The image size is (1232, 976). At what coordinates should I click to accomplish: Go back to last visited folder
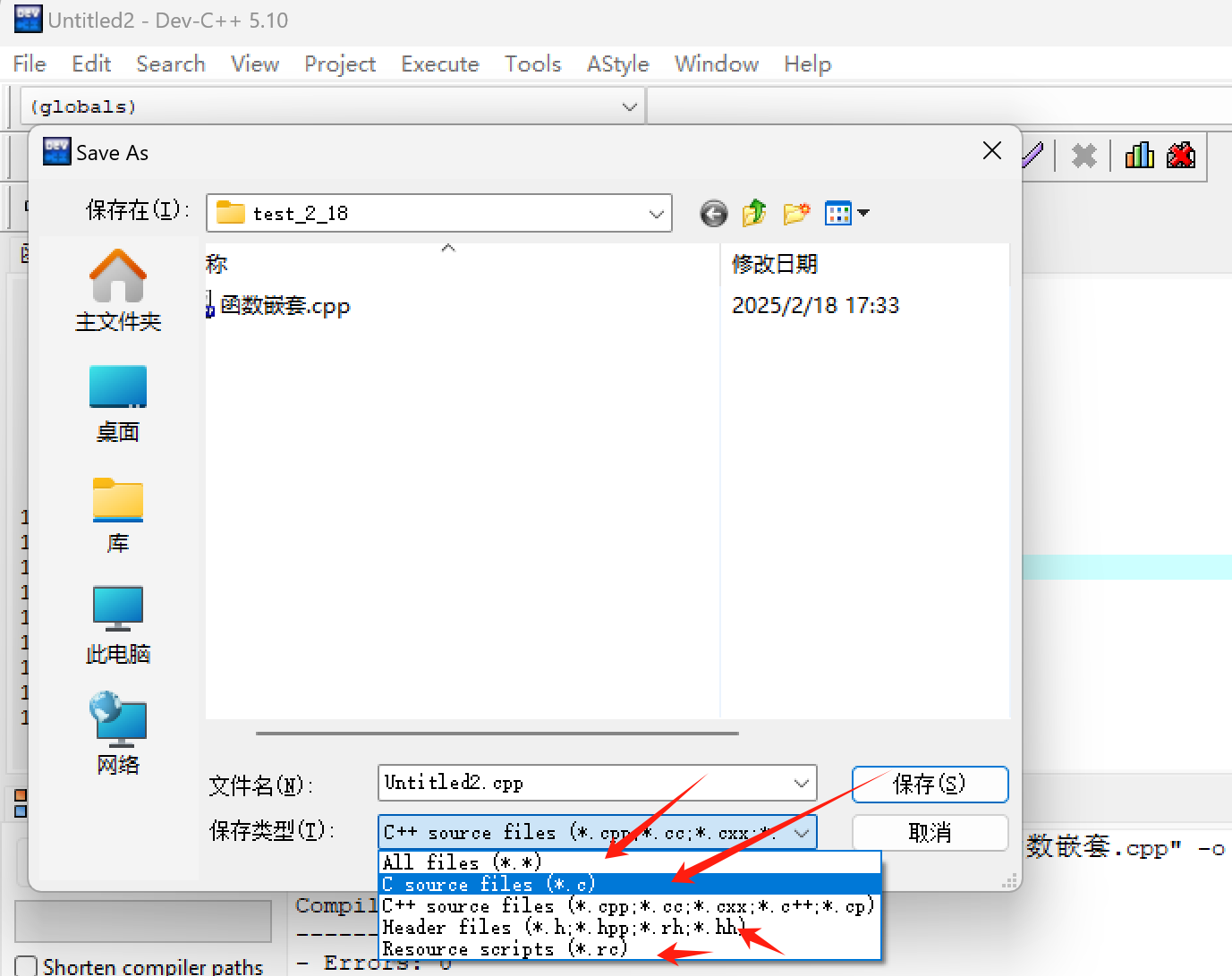[713, 214]
